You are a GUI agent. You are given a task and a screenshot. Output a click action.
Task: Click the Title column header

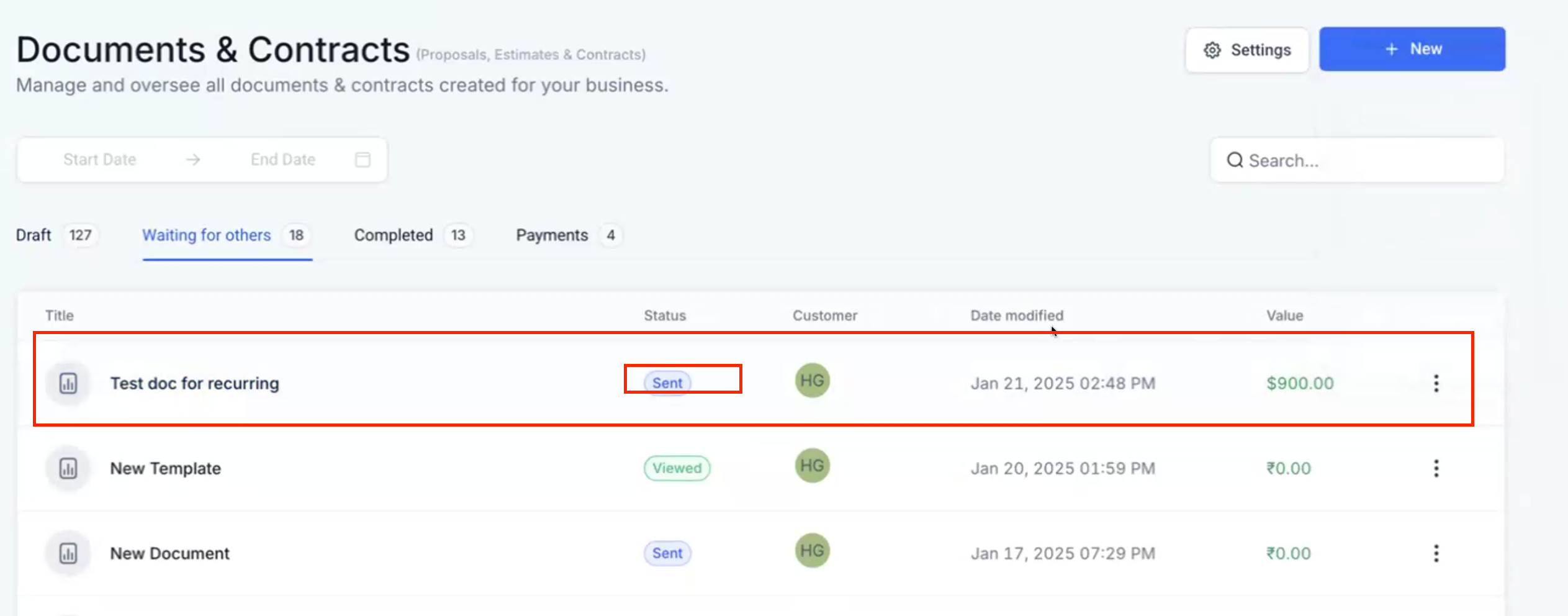pyautogui.click(x=60, y=315)
